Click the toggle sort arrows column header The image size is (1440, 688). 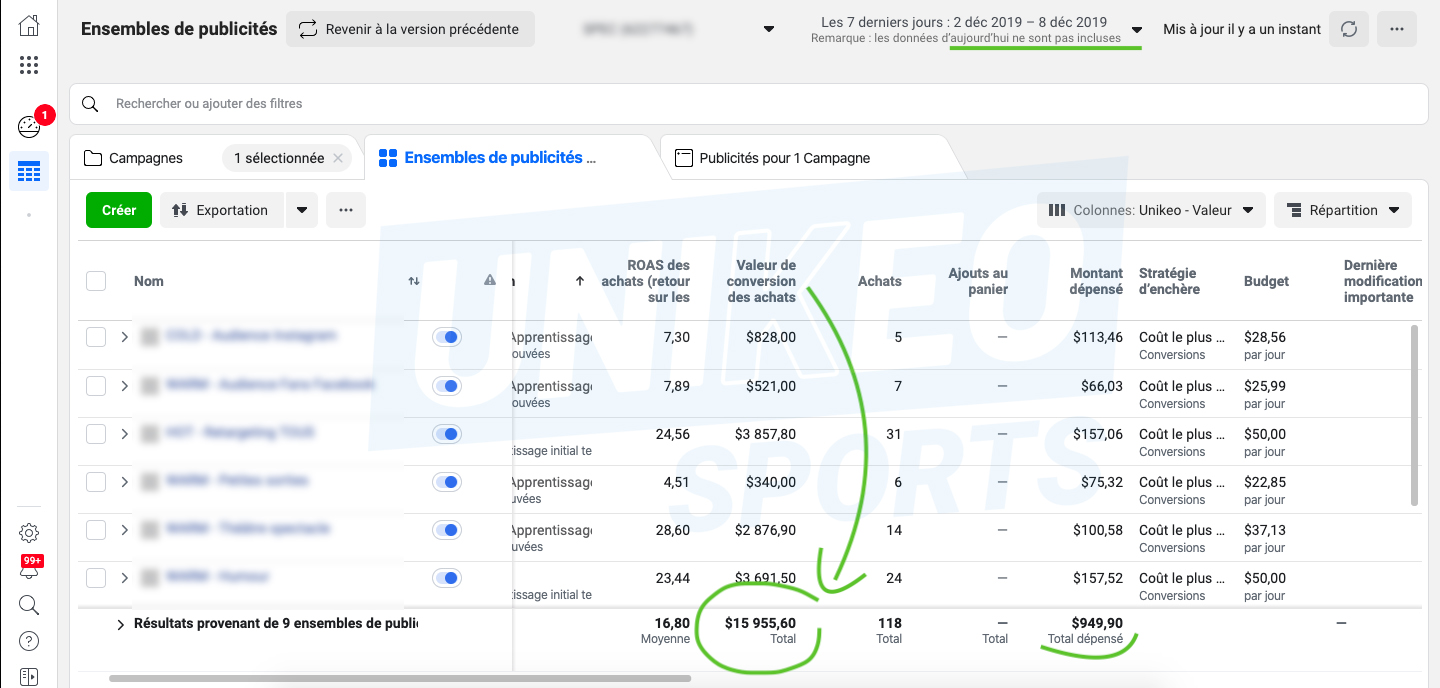click(414, 281)
